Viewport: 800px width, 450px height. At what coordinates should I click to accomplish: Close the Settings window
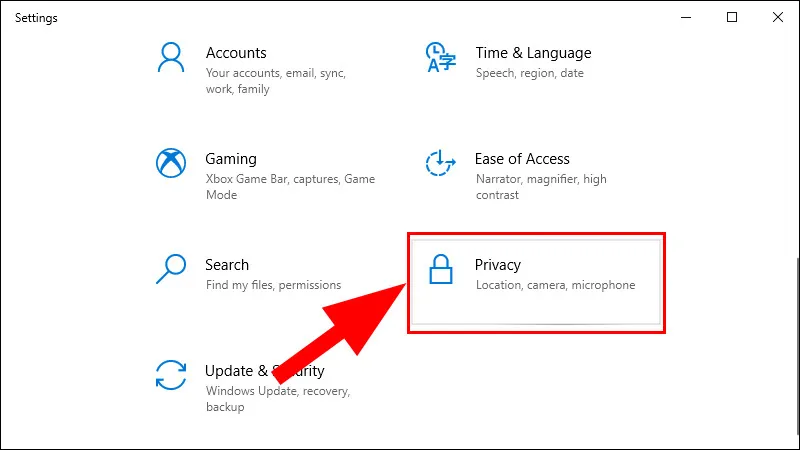tap(778, 17)
